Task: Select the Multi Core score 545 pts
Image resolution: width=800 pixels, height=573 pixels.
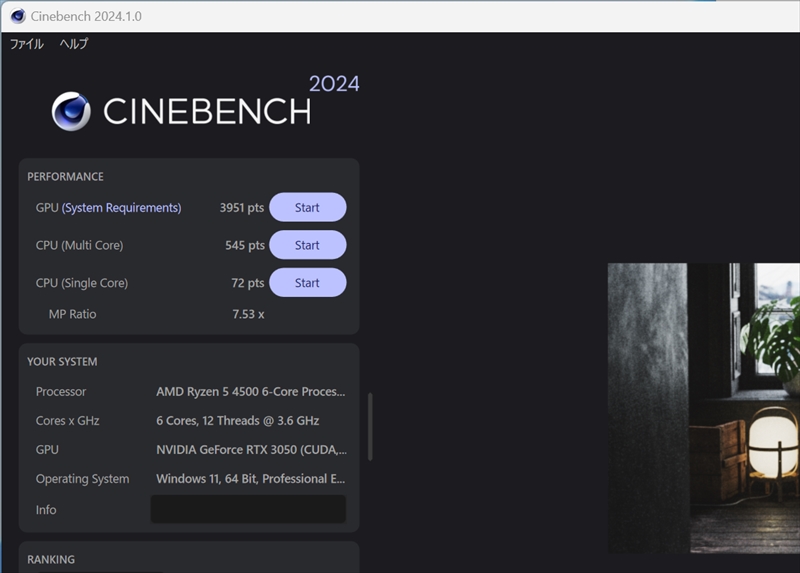Action: 245,245
